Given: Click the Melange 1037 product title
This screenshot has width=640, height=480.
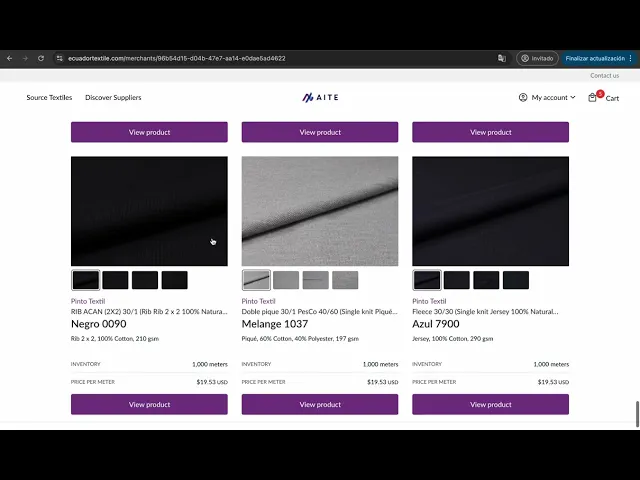Looking at the screenshot, I should pyautogui.click(x=275, y=324).
